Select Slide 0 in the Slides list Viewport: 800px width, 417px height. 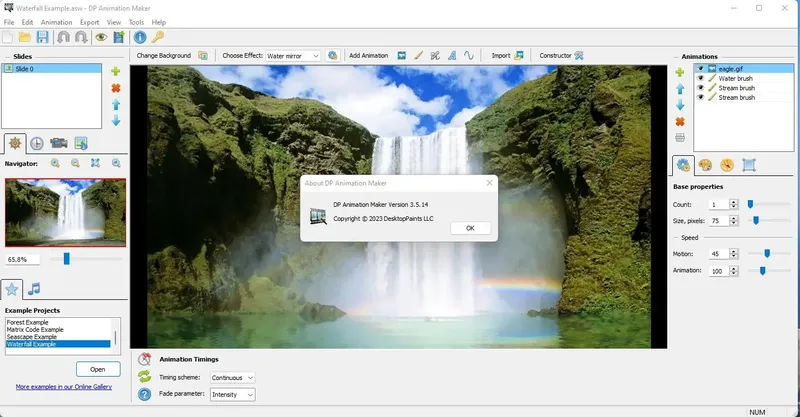[52, 68]
